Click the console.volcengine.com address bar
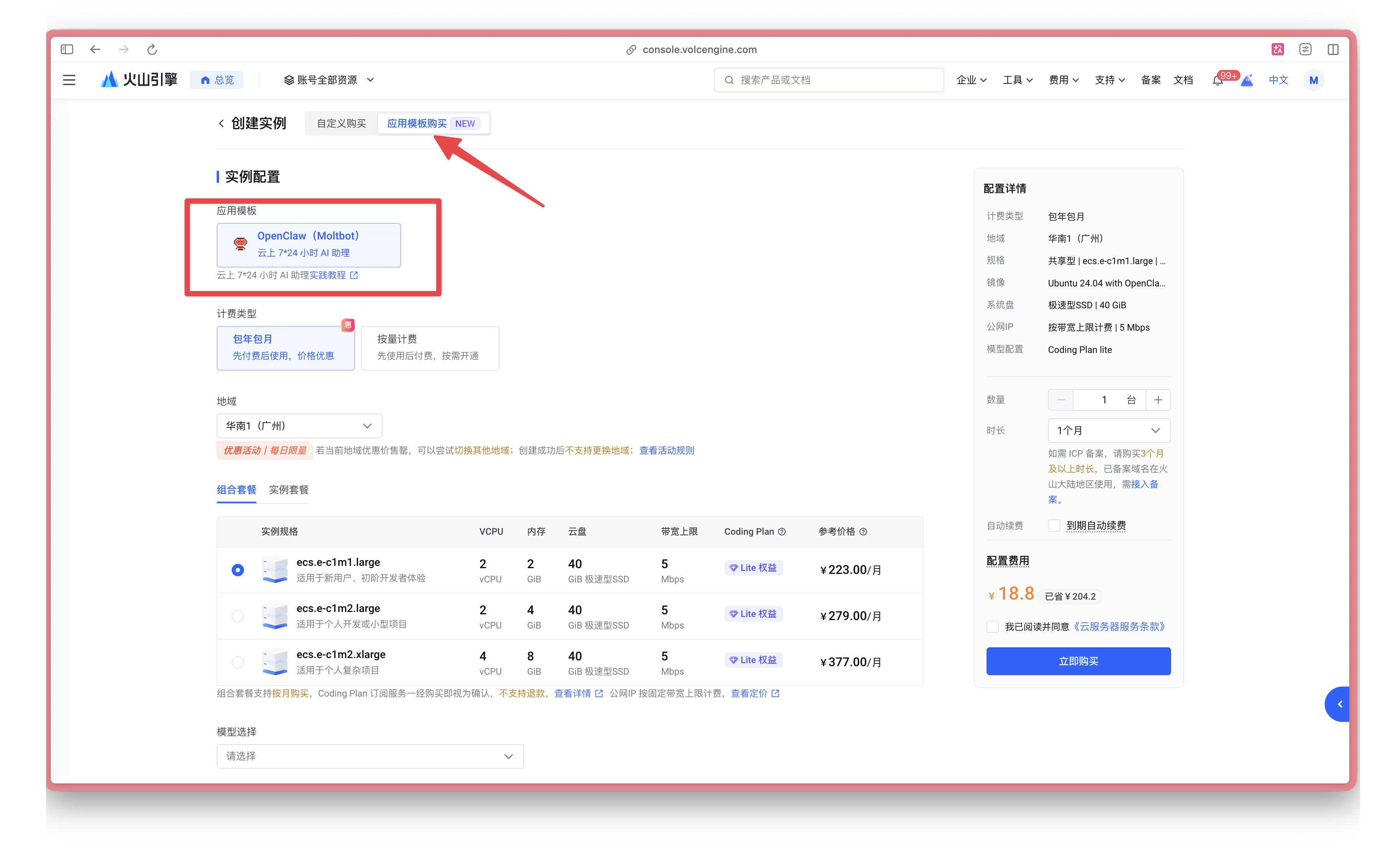This screenshot has width=1400, height=848. point(700,50)
